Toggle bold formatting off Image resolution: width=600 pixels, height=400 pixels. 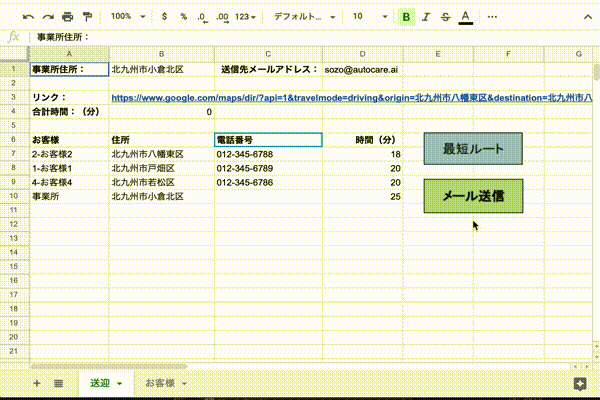click(405, 17)
